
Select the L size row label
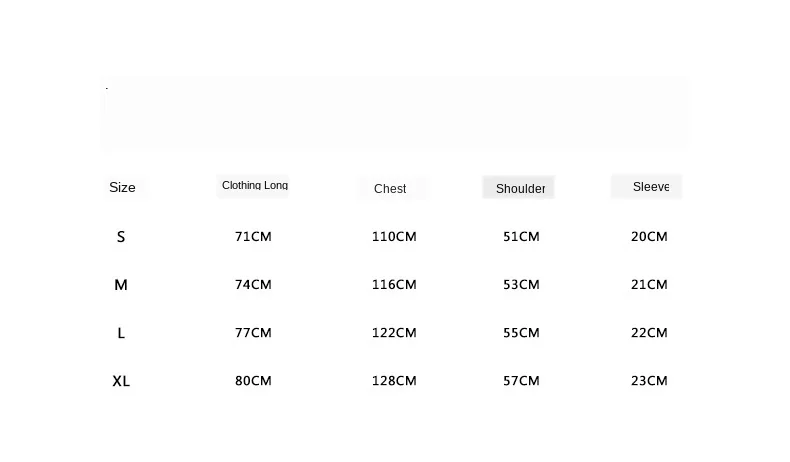[121, 333]
